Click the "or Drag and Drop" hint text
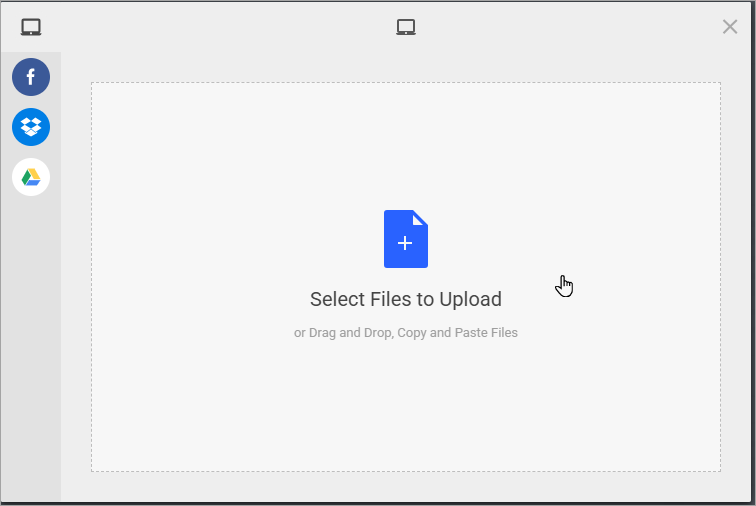The width and height of the screenshot is (756, 506). (342, 333)
